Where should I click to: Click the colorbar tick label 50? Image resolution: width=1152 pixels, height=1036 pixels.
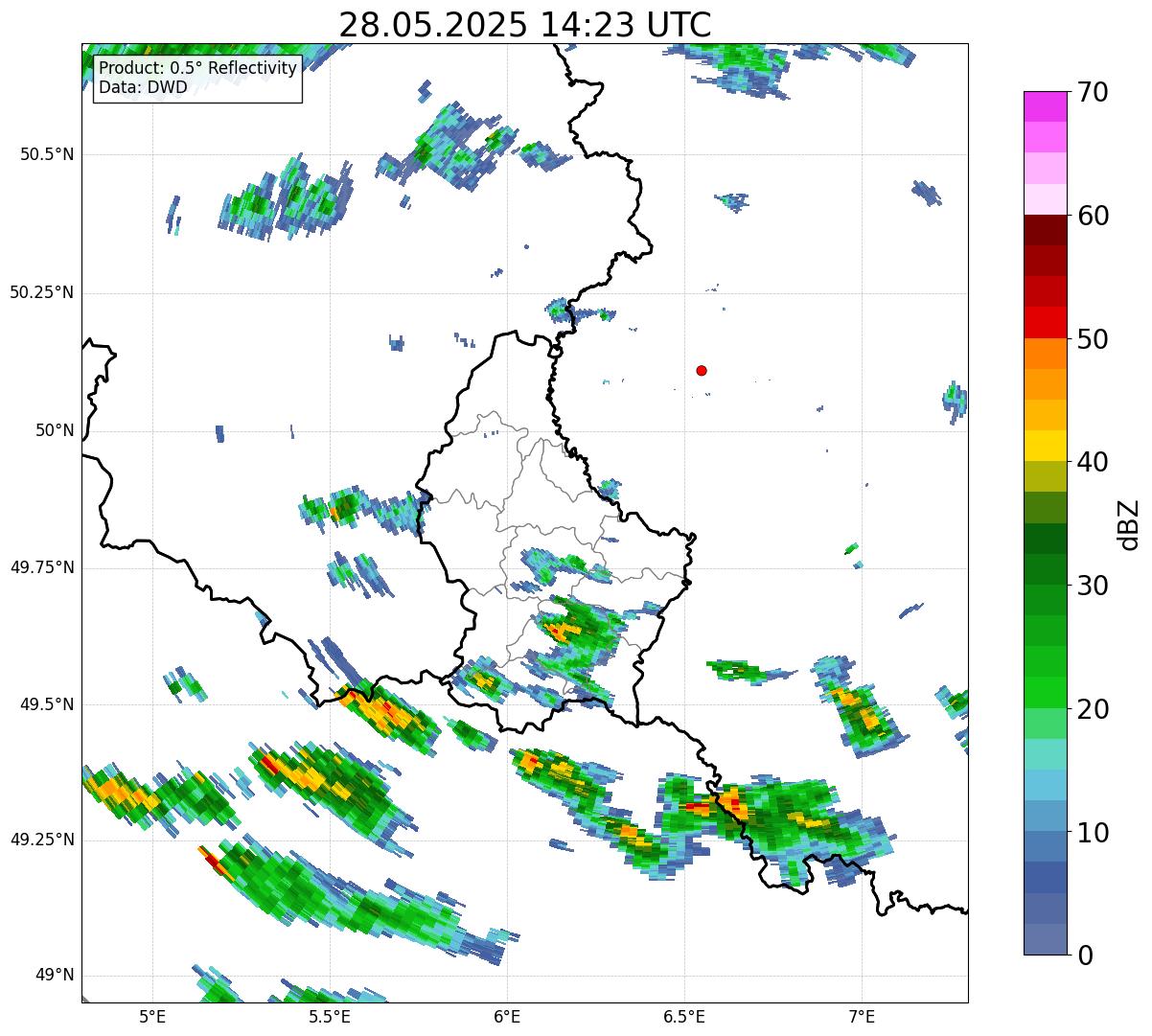click(1093, 339)
